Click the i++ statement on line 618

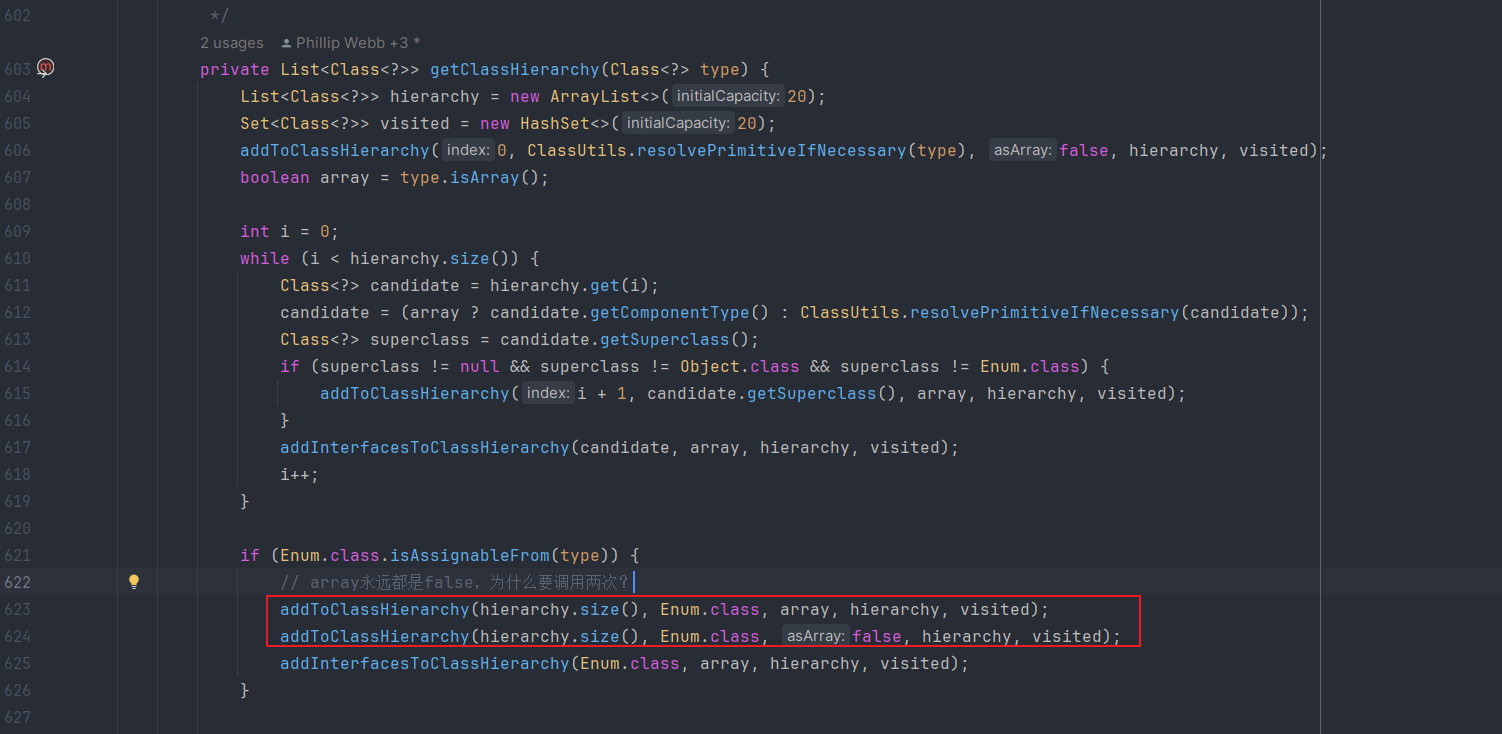click(x=300, y=474)
